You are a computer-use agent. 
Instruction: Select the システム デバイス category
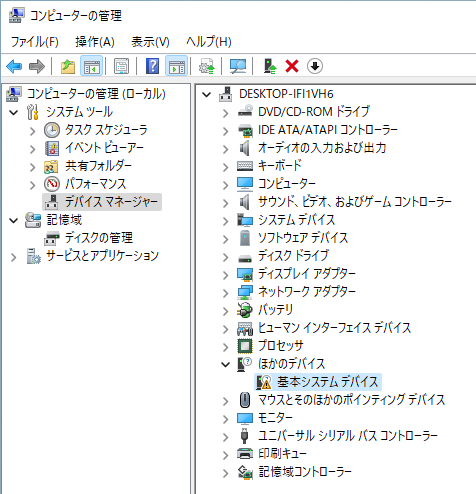pos(296,220)
